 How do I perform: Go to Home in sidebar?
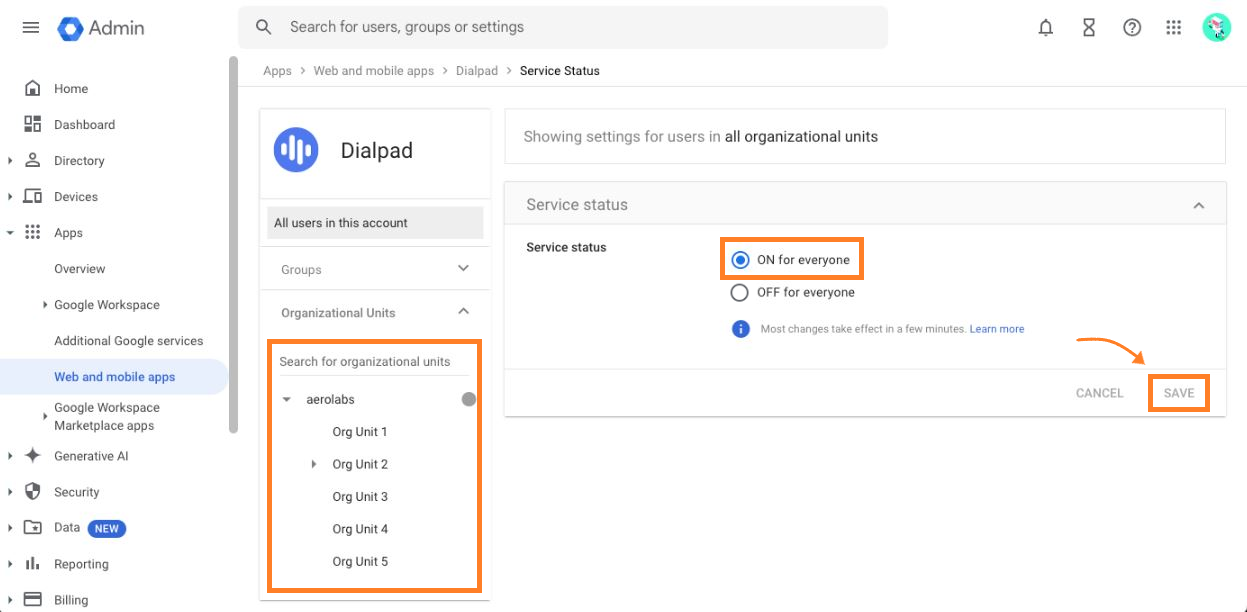coord(71,89)
